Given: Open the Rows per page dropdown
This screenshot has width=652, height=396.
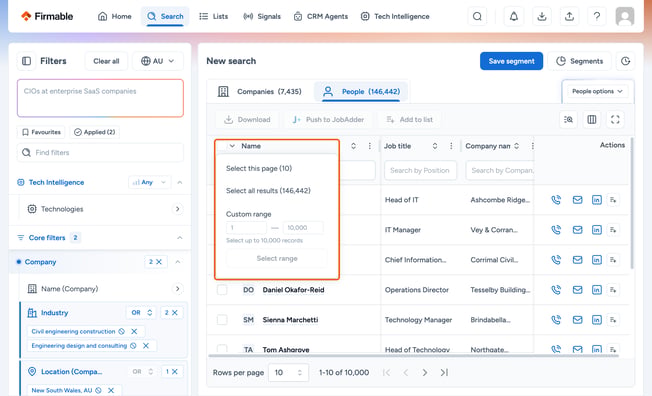Looking at the screenshot, I should coord(288,373).
